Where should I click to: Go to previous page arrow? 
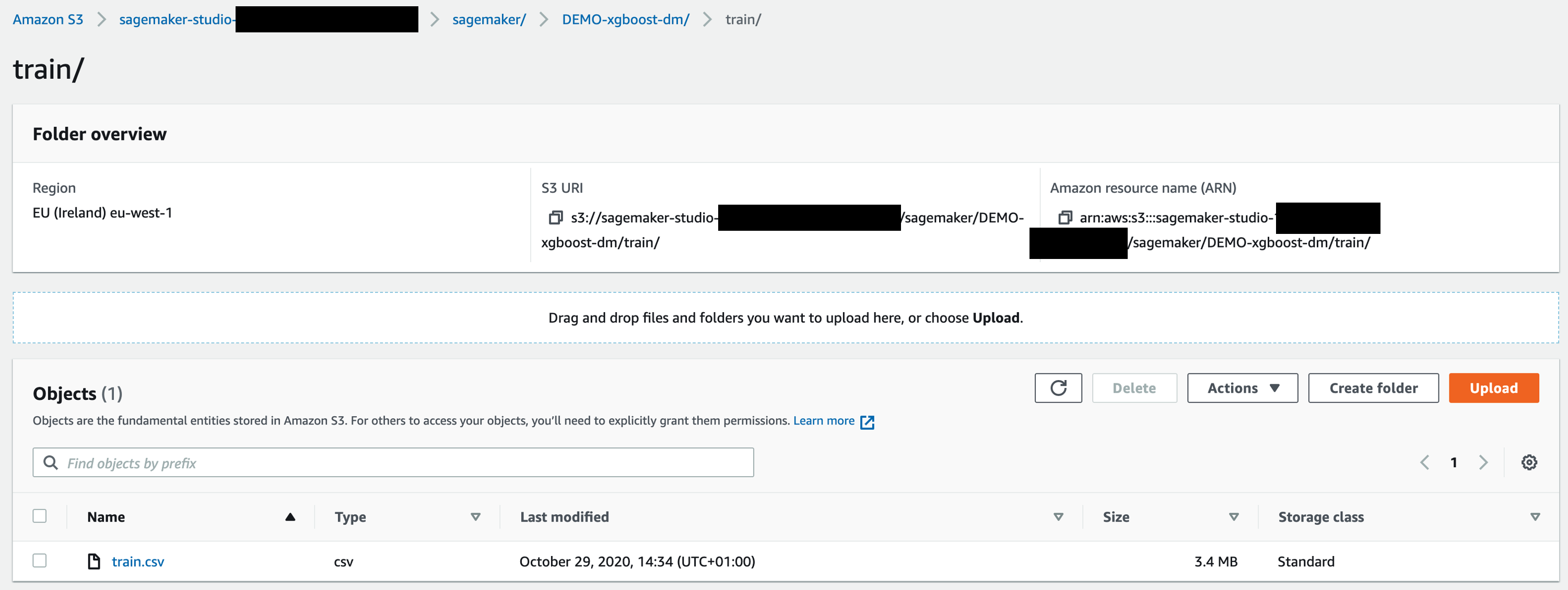pos(1424,462)
